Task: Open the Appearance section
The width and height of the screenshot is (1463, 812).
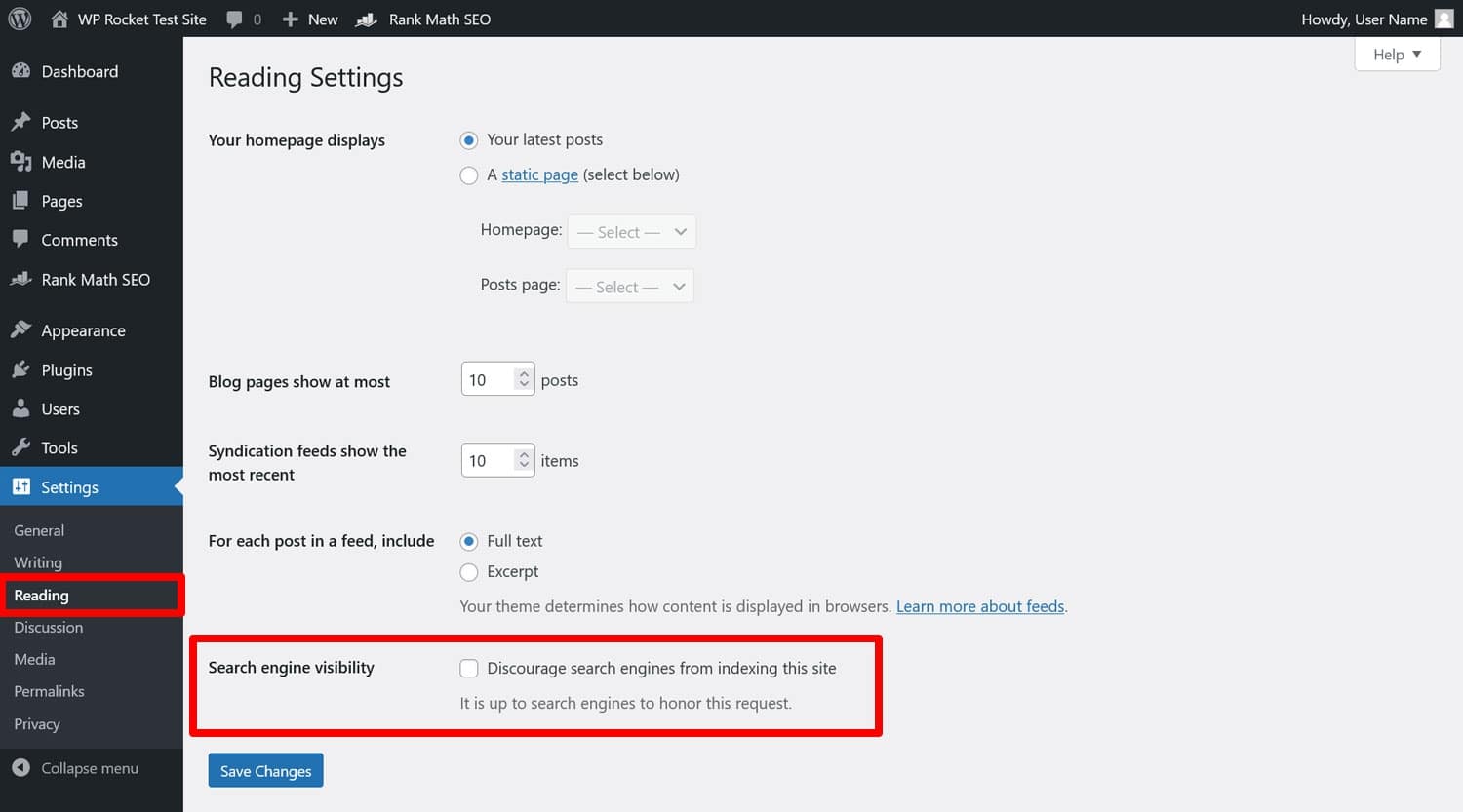Action: point(83,330)
